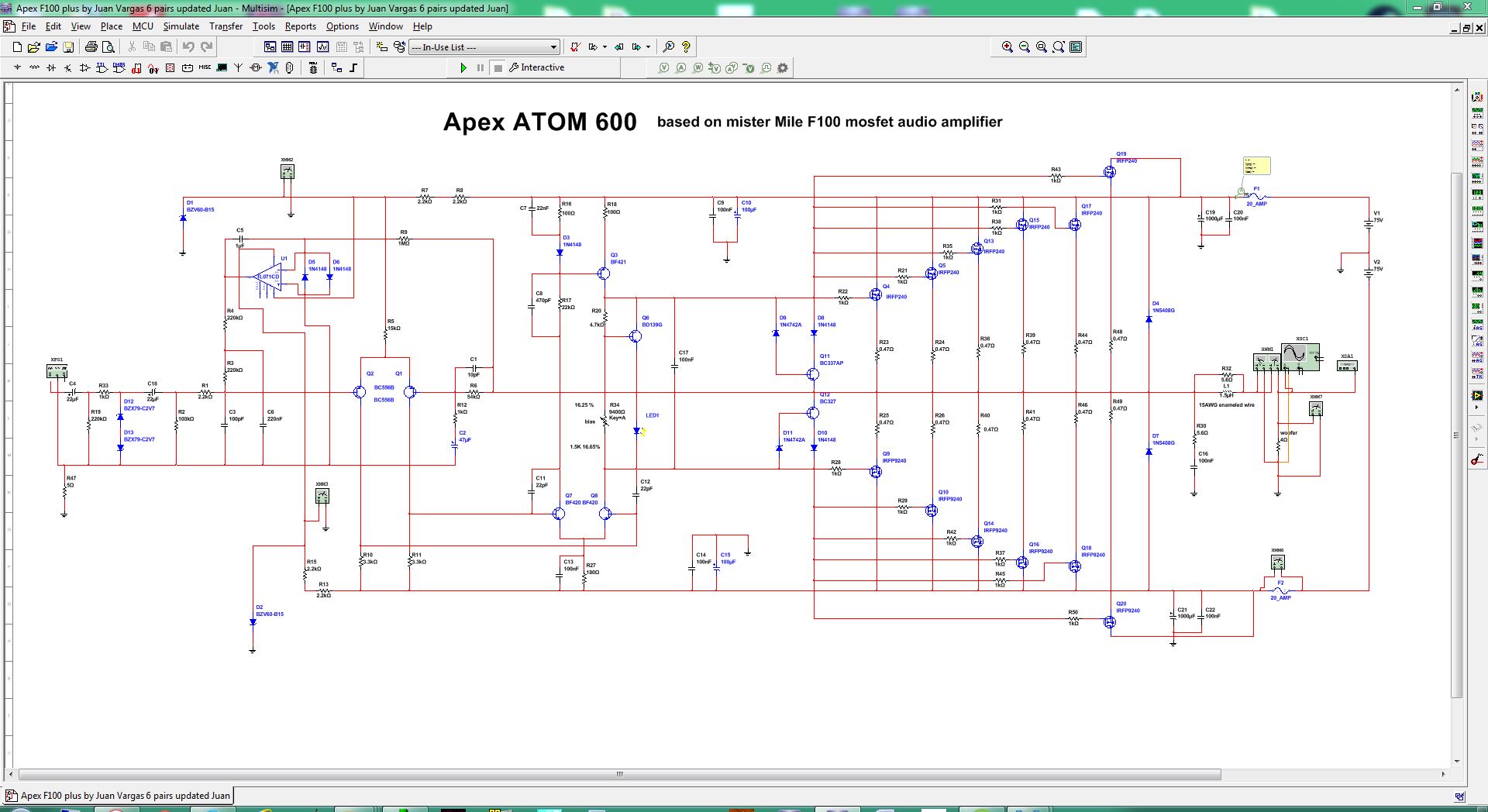
Task: Open the Transfer menu
Action: pos(226,26)
